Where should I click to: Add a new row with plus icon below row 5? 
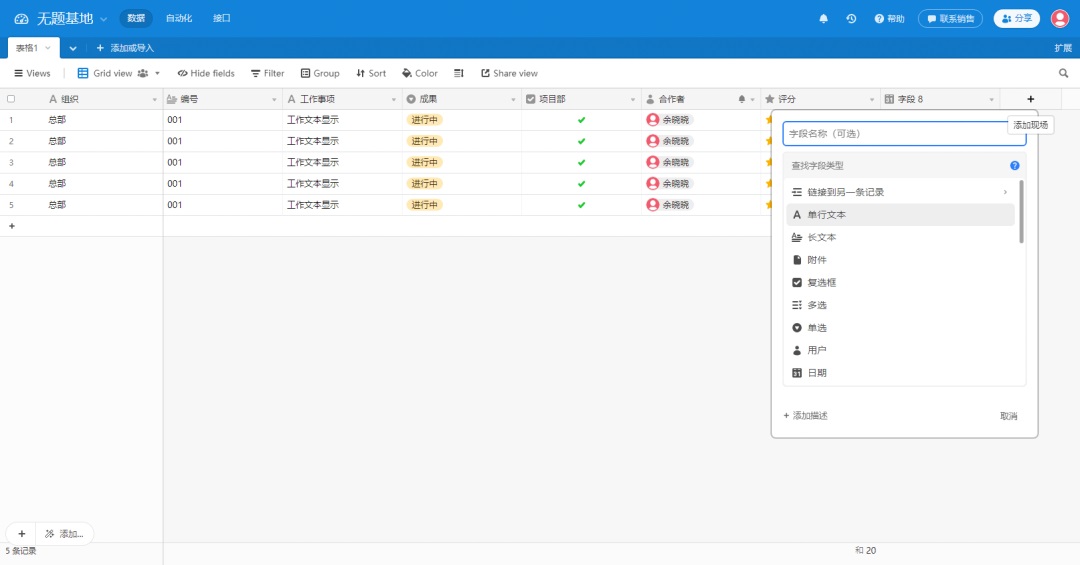point(12,226)
